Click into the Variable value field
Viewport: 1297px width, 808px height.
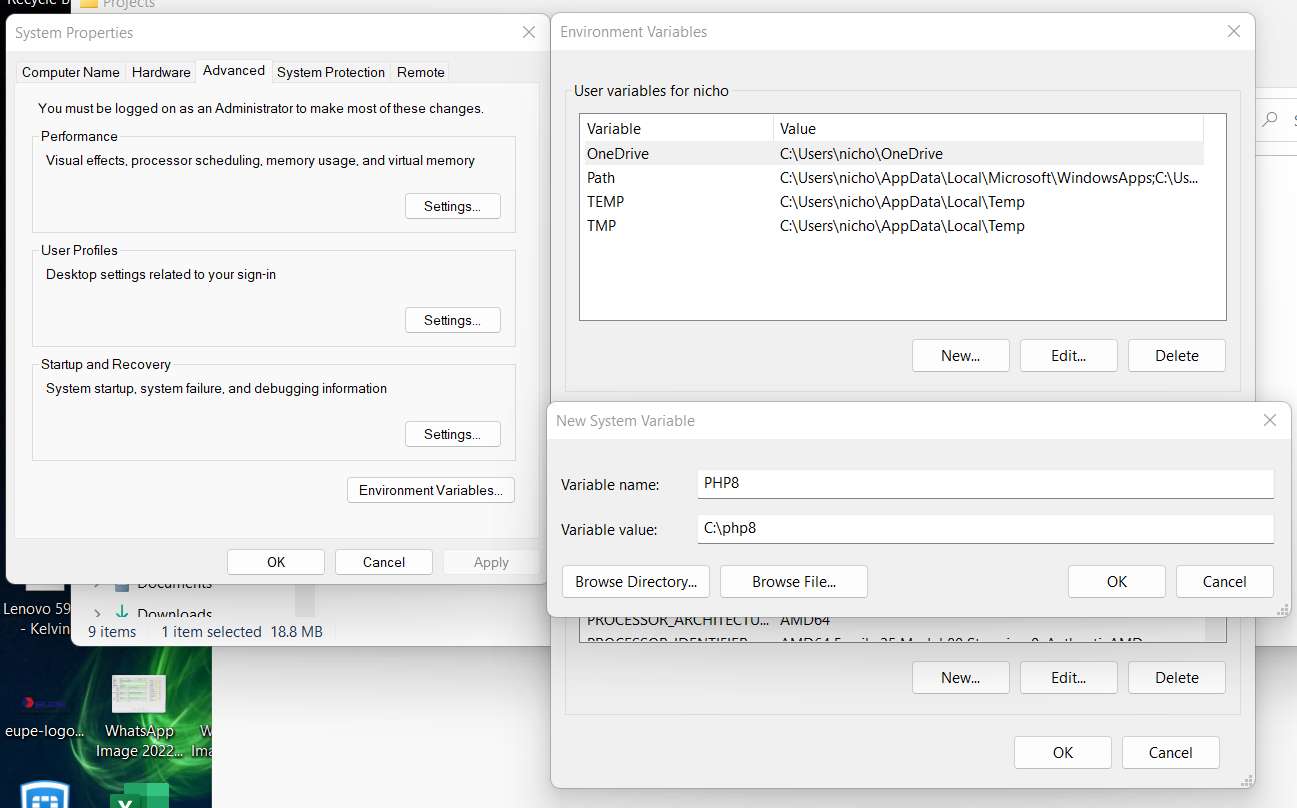click(x=984, y=528)
